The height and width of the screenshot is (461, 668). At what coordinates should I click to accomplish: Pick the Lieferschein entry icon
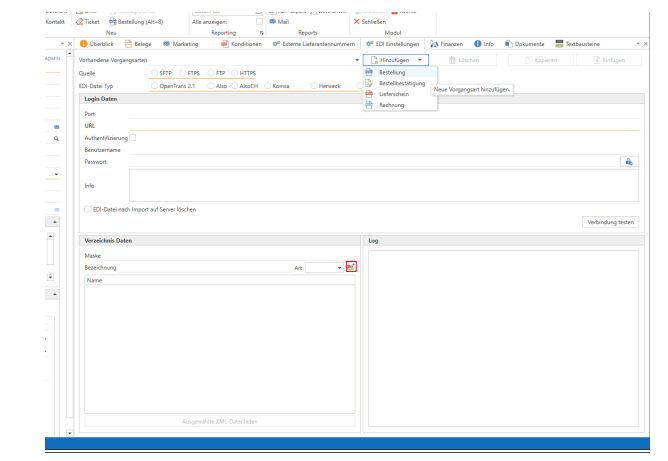pos(370,93)
